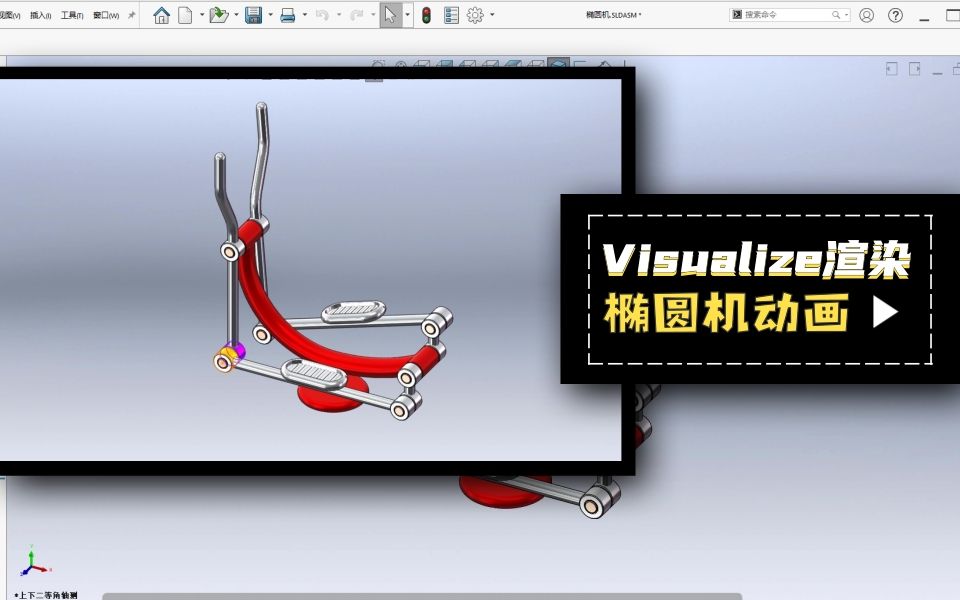Open a file with the Open icon
Screen dimensions: 960x600
(219, 14)
